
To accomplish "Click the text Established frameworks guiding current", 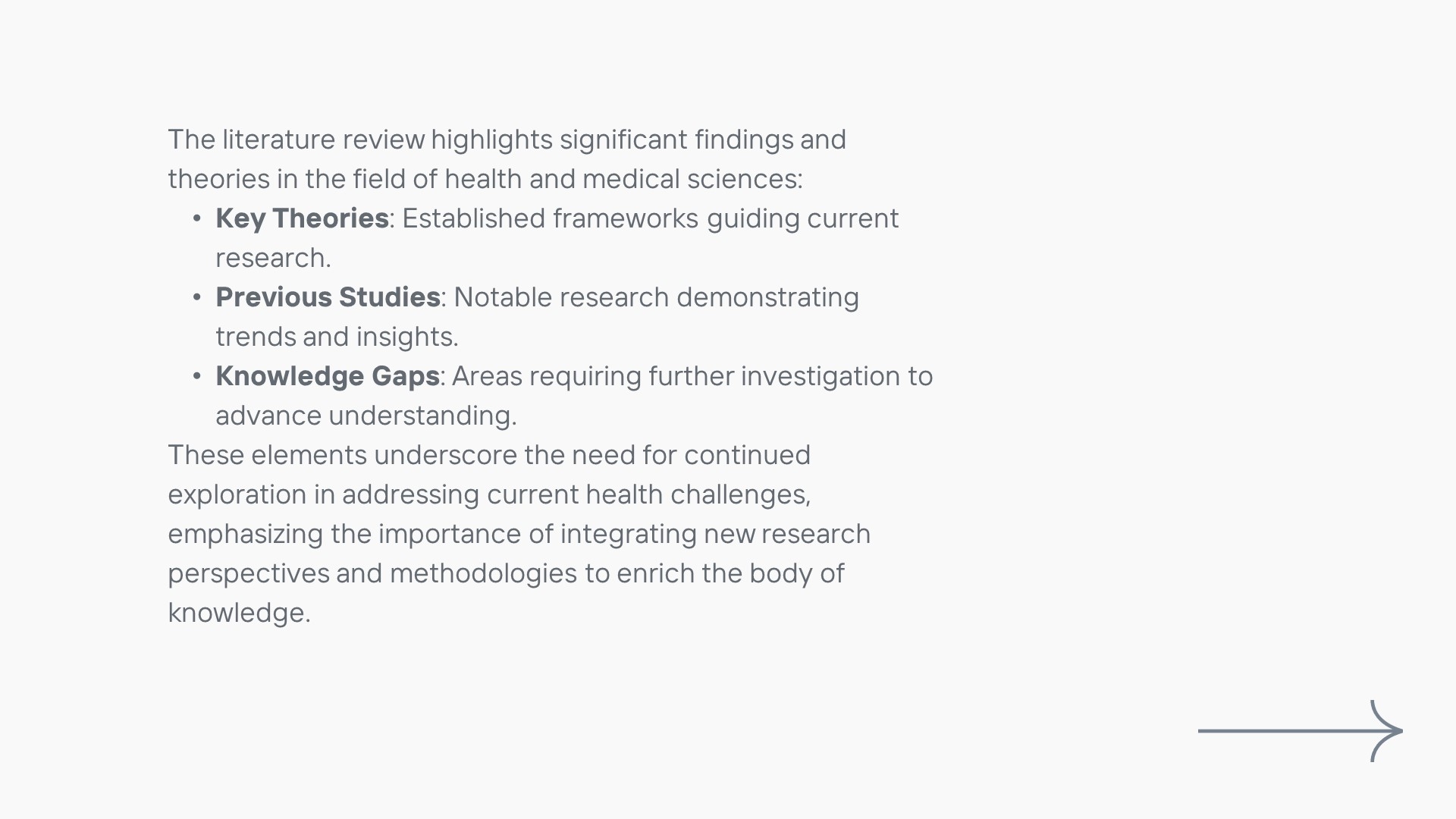I will pos(650,218).
